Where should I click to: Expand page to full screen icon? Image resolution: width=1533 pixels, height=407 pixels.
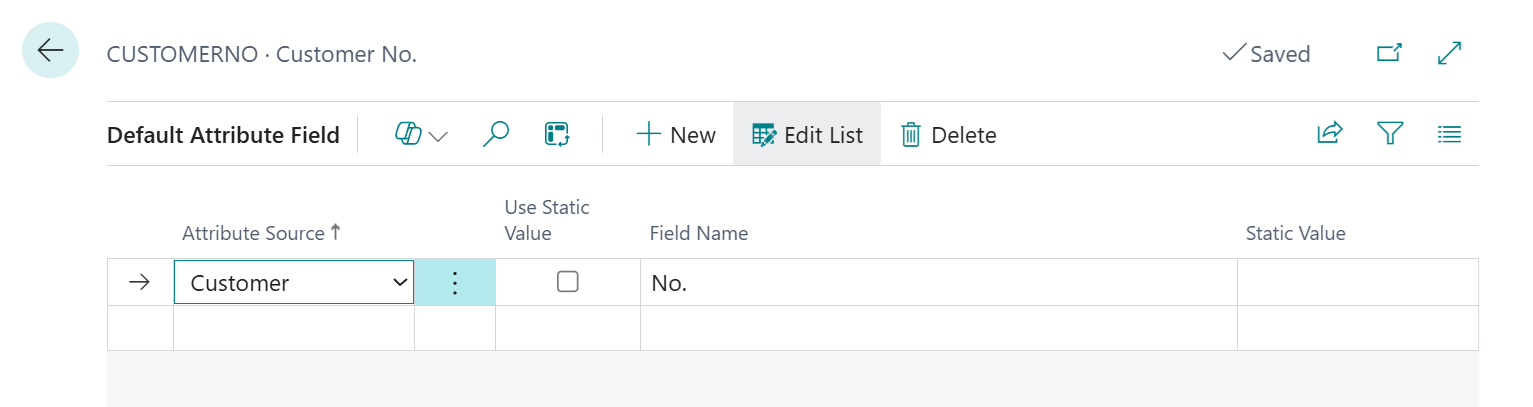coord(1449,53)
